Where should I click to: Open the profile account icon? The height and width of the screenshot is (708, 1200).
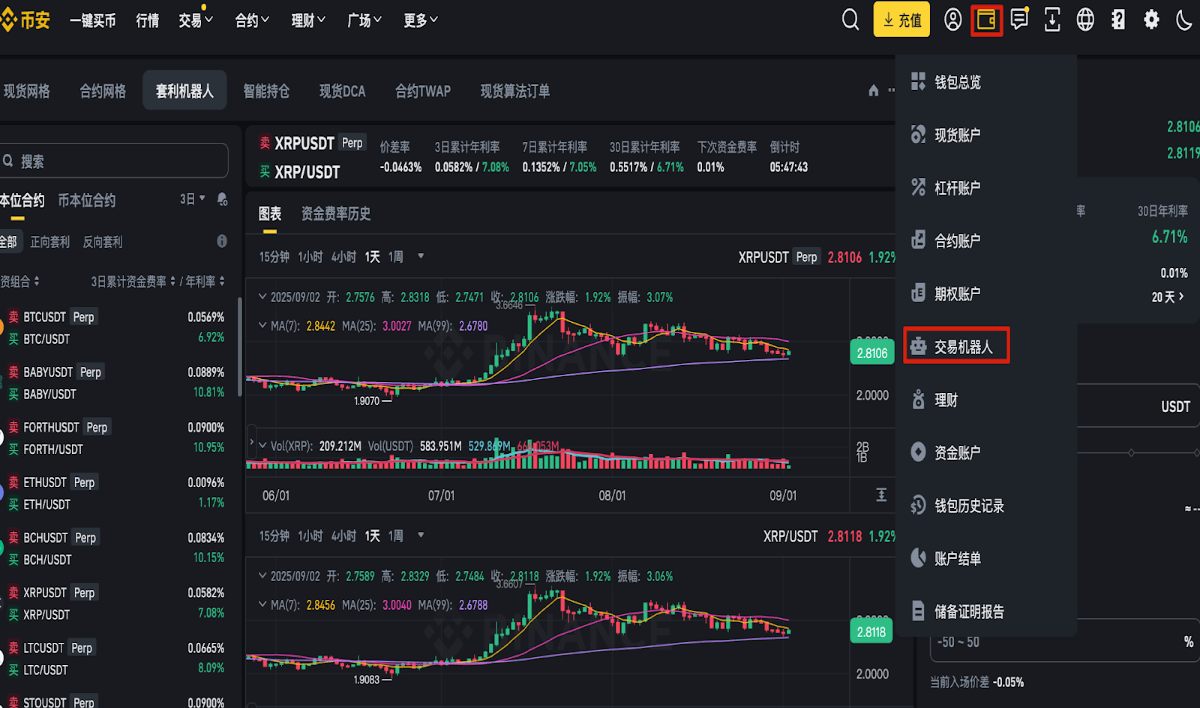[x=952, y=19]
